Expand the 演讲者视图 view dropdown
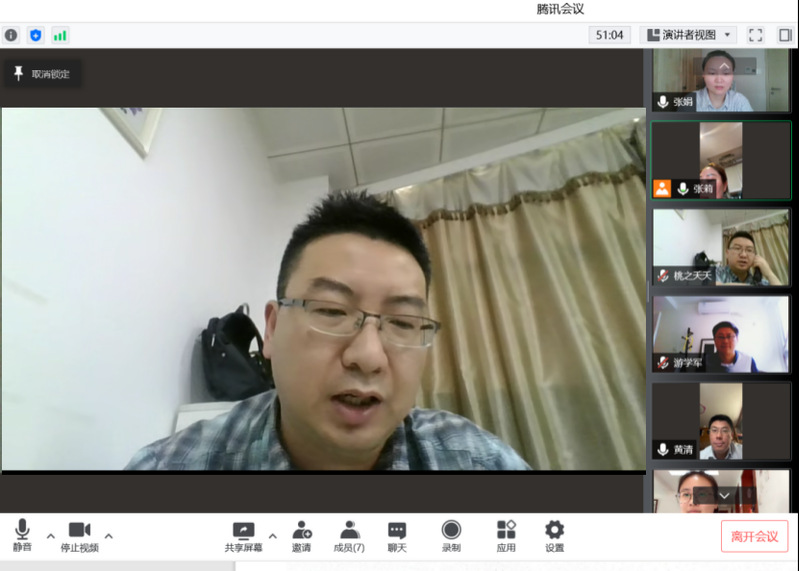This screenshot has height=571, width=799. tap(689, 35)
